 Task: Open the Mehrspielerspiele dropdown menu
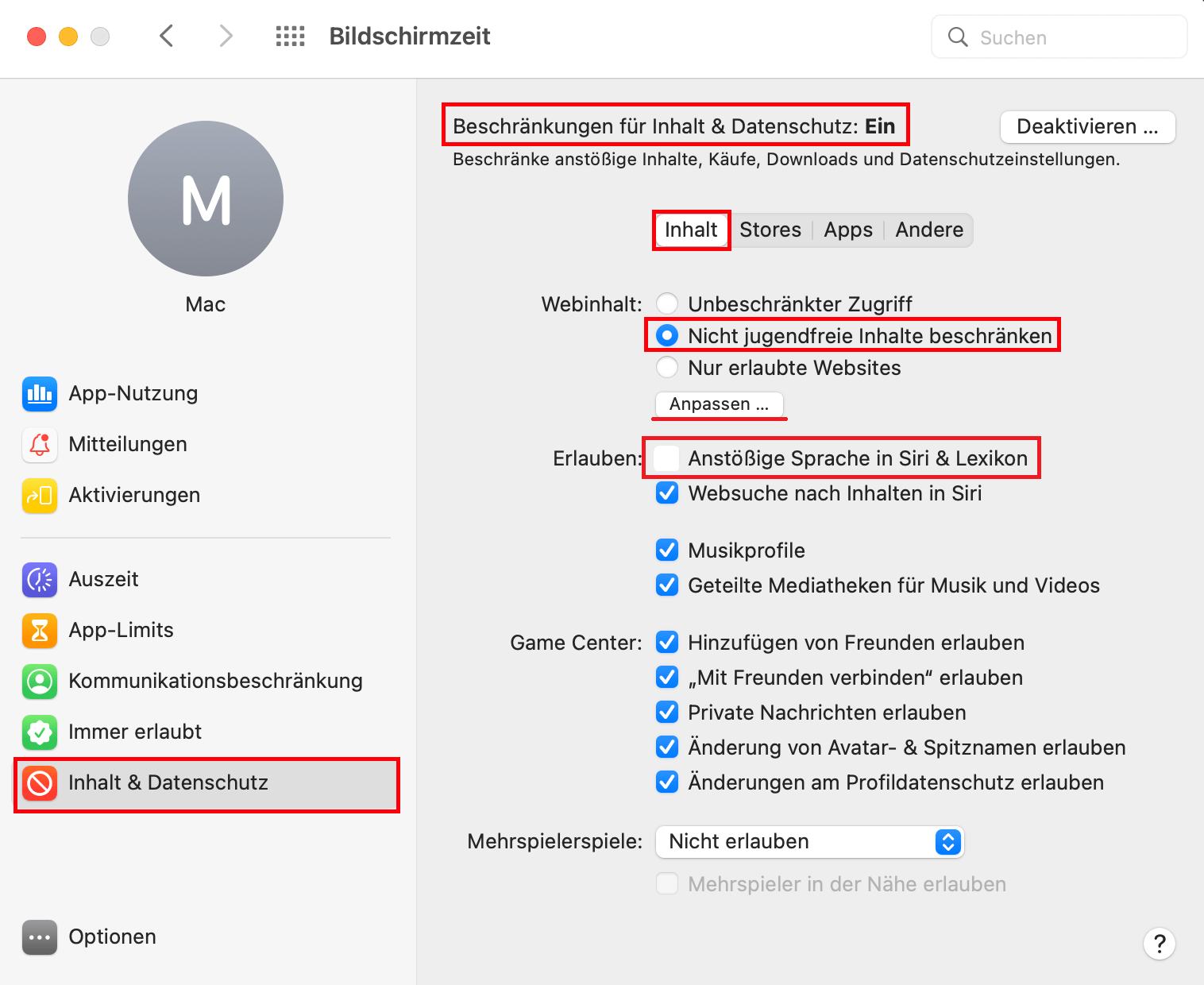[809, 842]
